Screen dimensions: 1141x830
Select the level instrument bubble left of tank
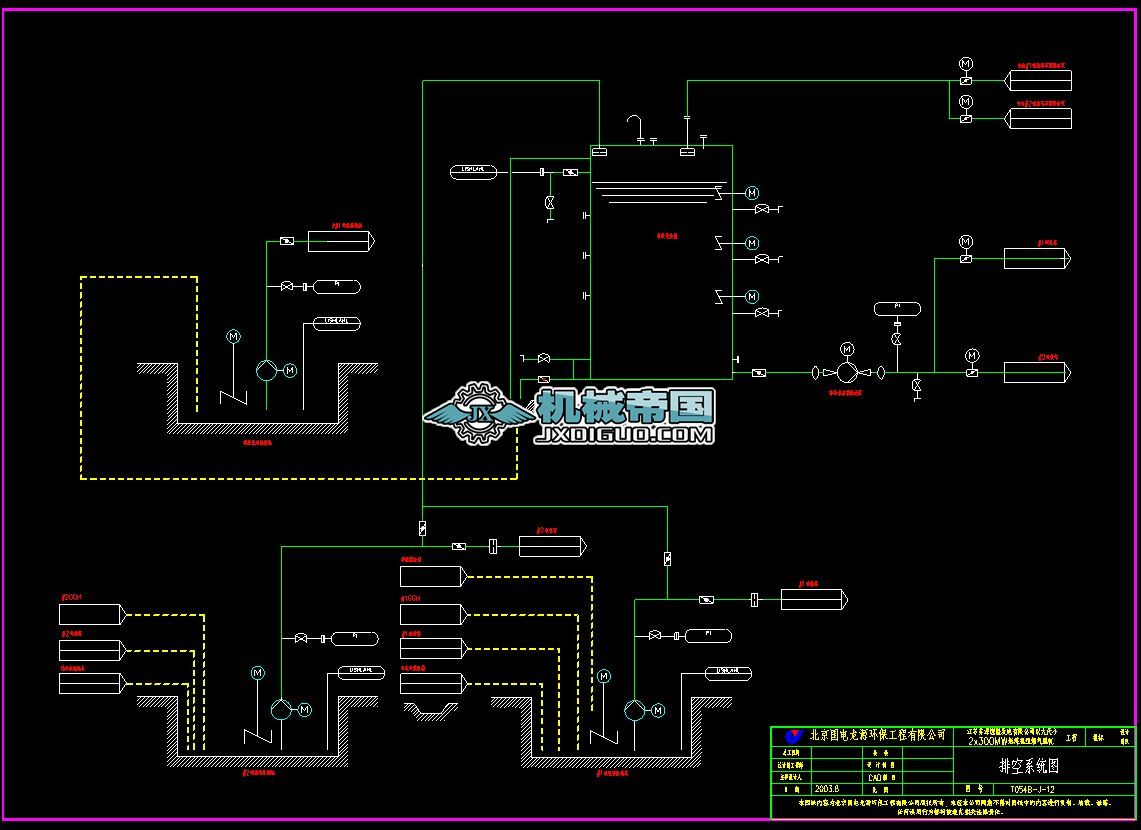pos(474,172)
